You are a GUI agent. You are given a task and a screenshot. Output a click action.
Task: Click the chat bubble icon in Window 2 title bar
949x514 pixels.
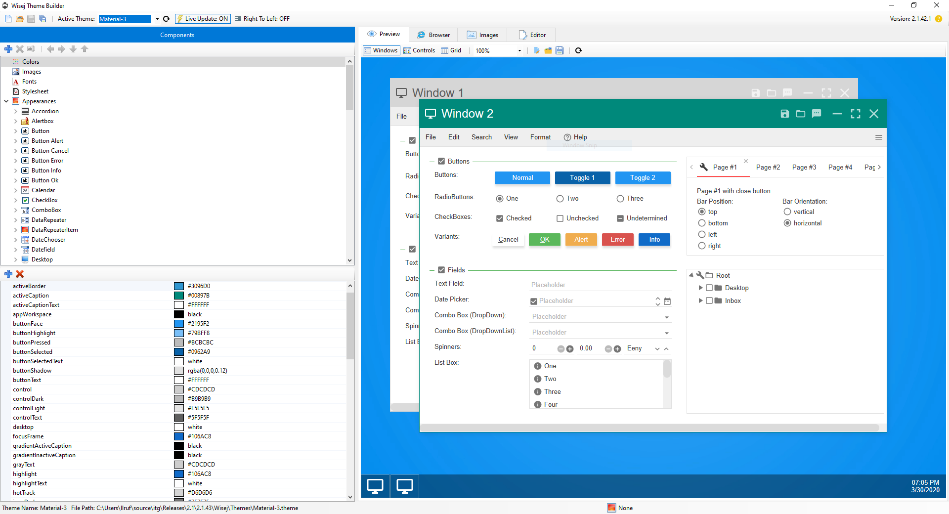(816, 114)
